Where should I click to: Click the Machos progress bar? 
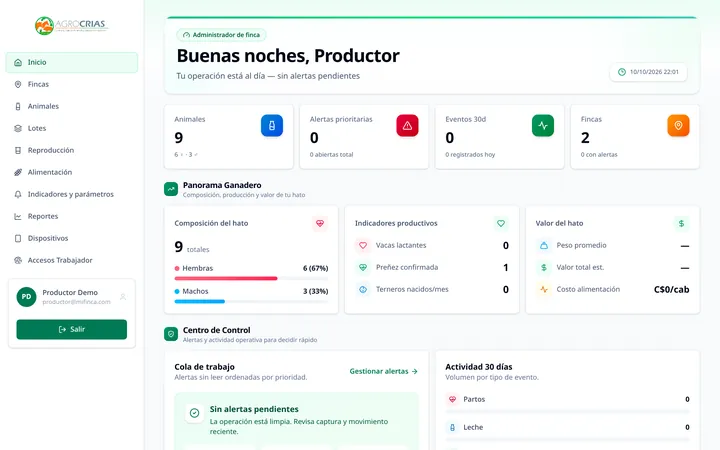tap(251, 302)
